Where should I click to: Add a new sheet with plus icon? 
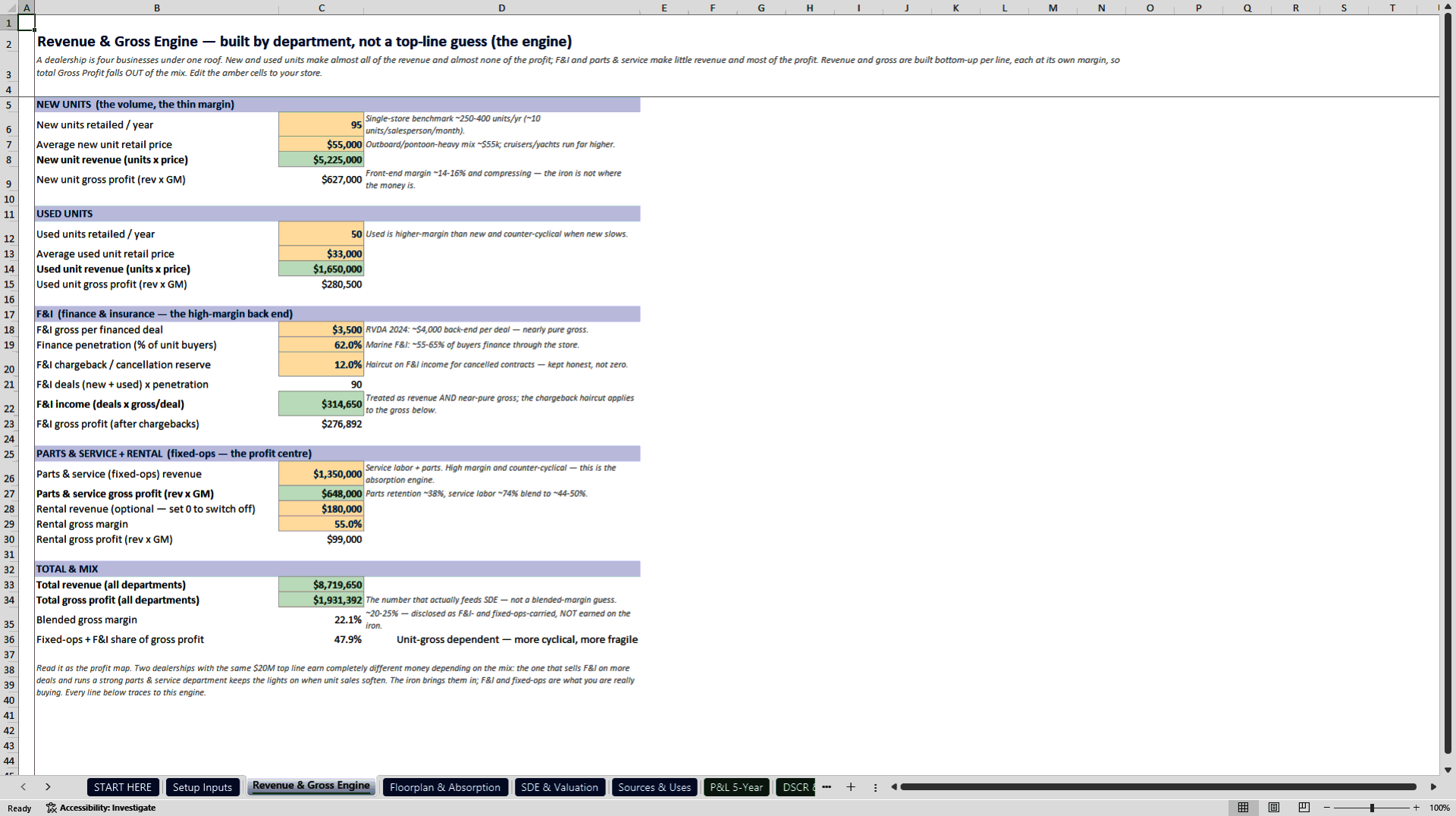(x=851, y=787)
